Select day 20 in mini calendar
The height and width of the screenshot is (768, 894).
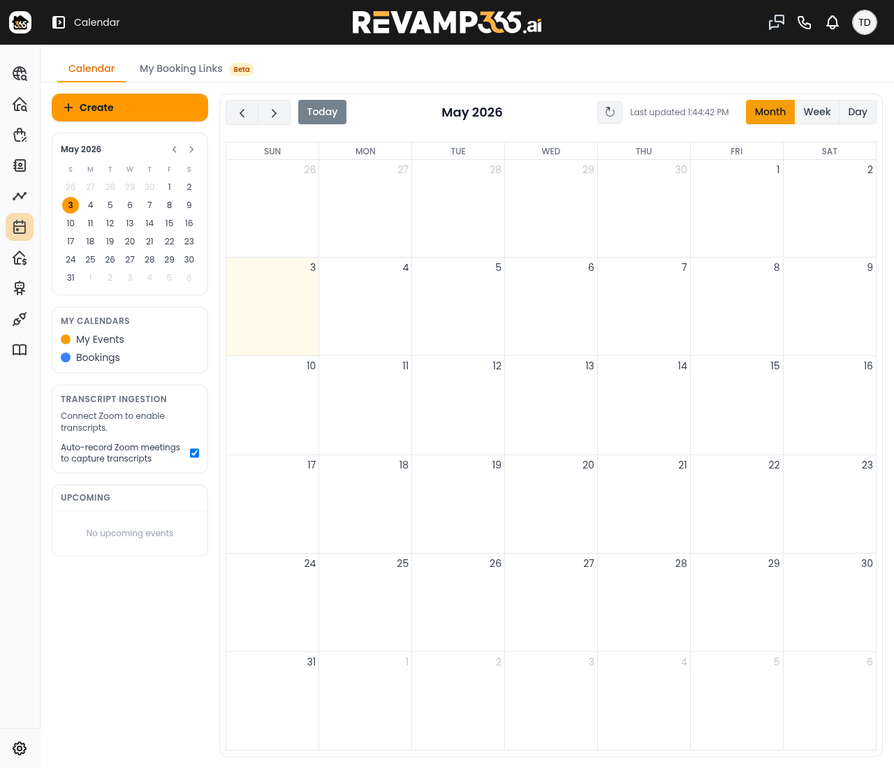click(x=130, y=241)
